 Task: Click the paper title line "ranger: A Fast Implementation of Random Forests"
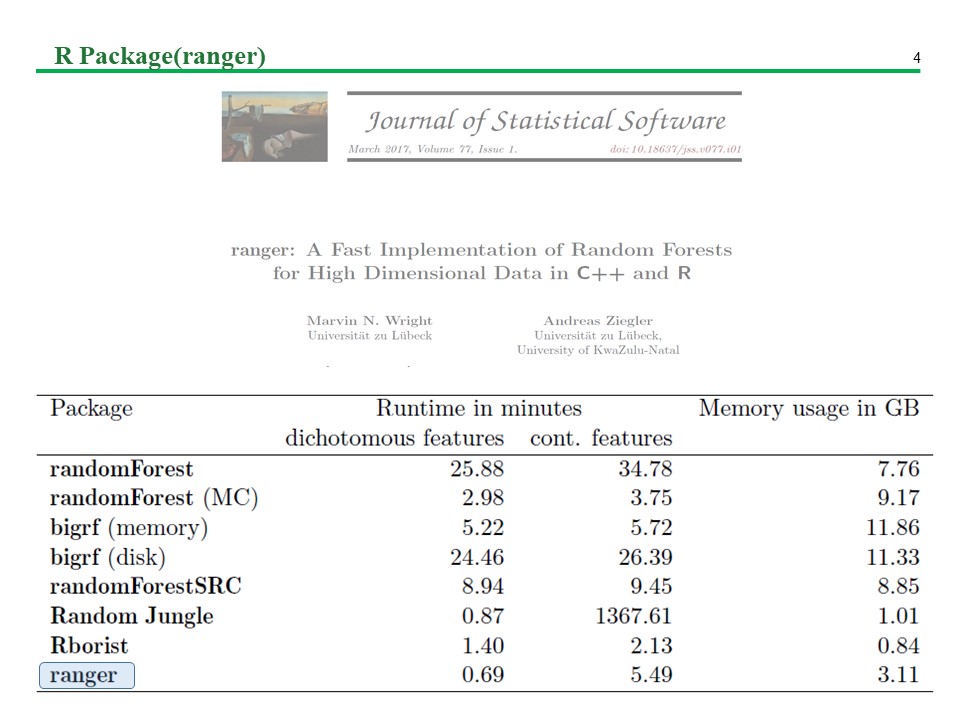coord(481,250)
